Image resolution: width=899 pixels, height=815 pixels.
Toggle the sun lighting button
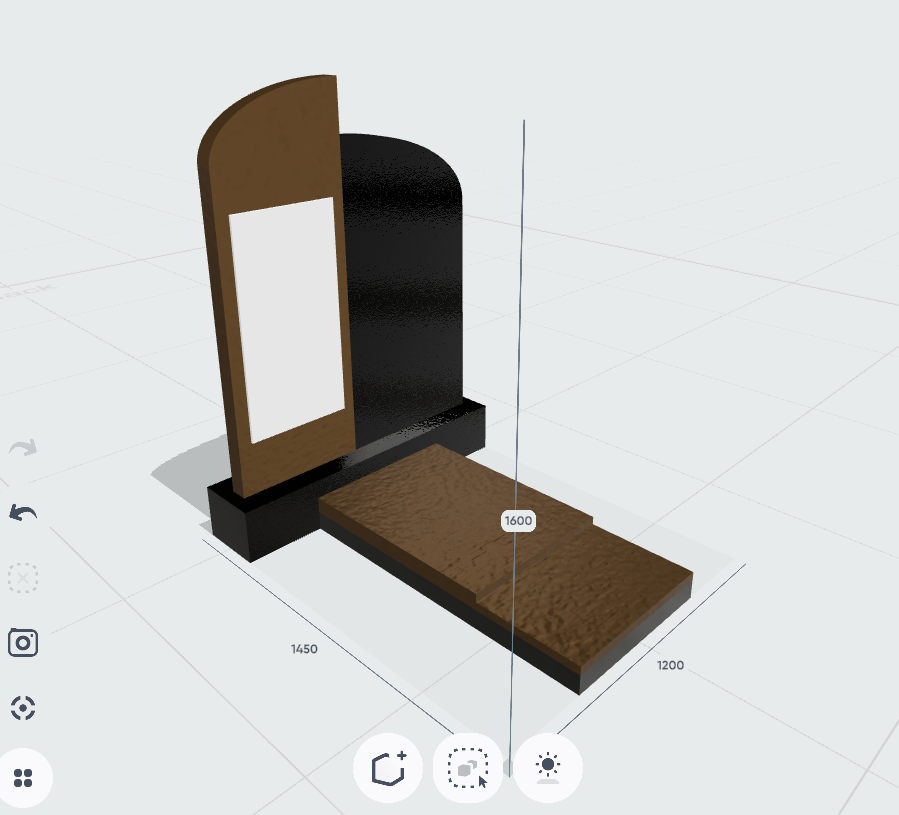click(x=548, y=768)
